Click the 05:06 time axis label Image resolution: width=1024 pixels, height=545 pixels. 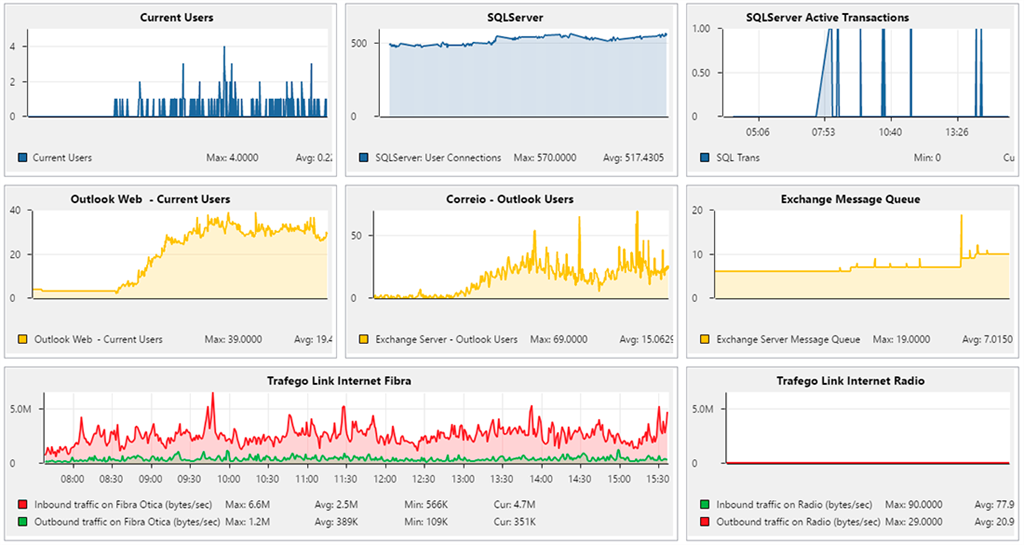[758, 132]
